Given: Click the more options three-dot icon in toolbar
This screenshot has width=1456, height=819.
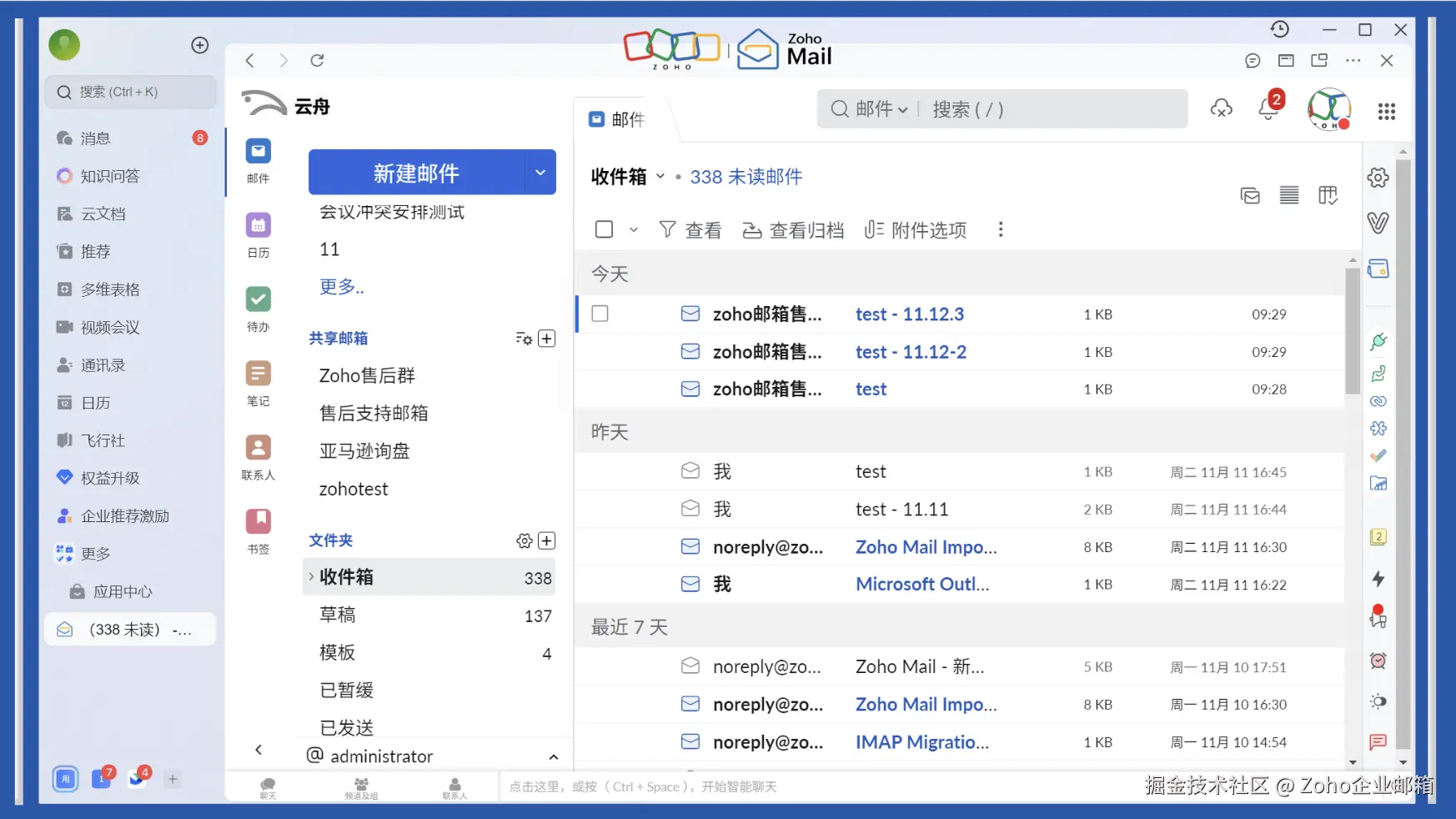Looking at the screenshot, I should pos(1001,229).
